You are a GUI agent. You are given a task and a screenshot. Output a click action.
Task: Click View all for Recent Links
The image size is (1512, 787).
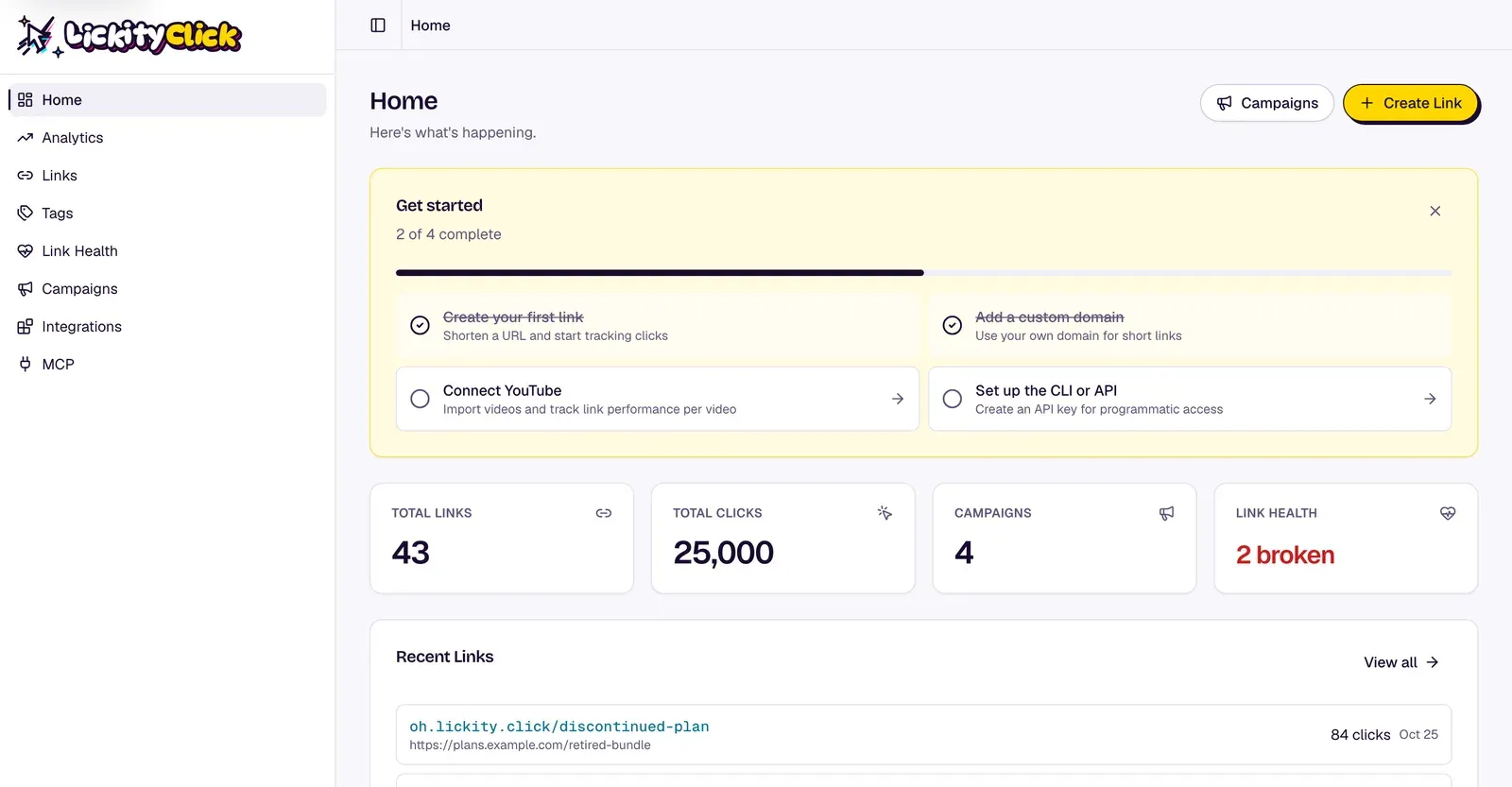click(1400, 662)
